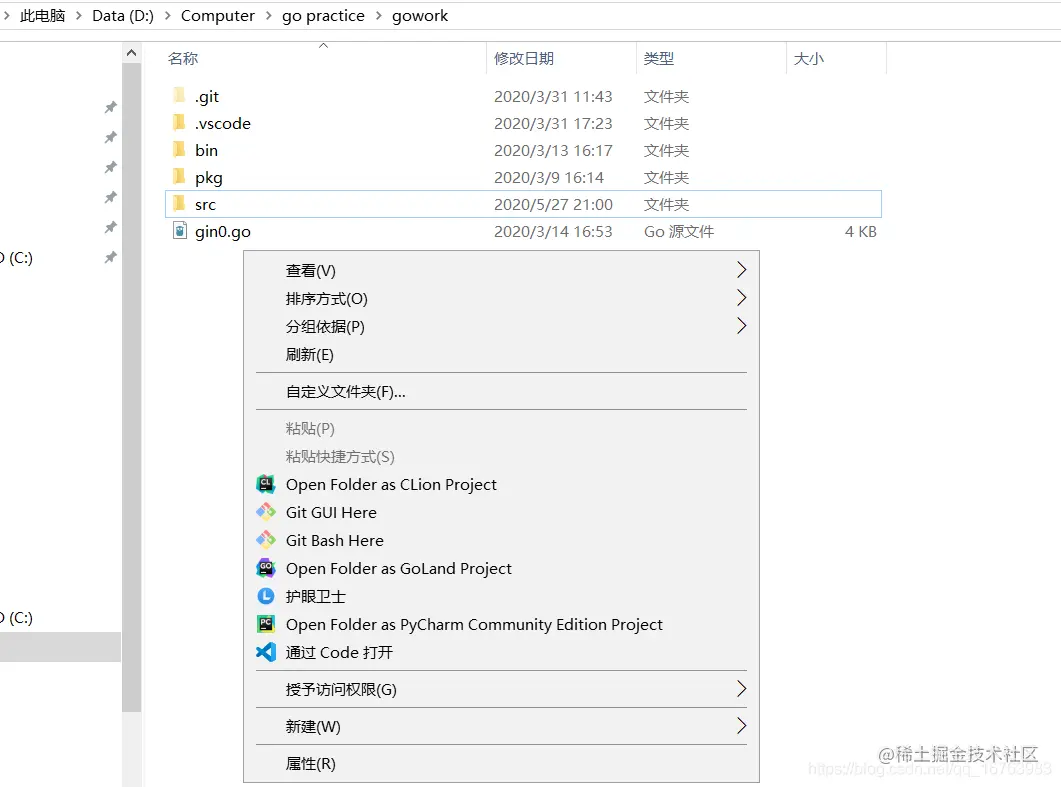Click the Go 源文件 type cell
The height and width of the screenshot is (787, 1061).
(679, 231)
